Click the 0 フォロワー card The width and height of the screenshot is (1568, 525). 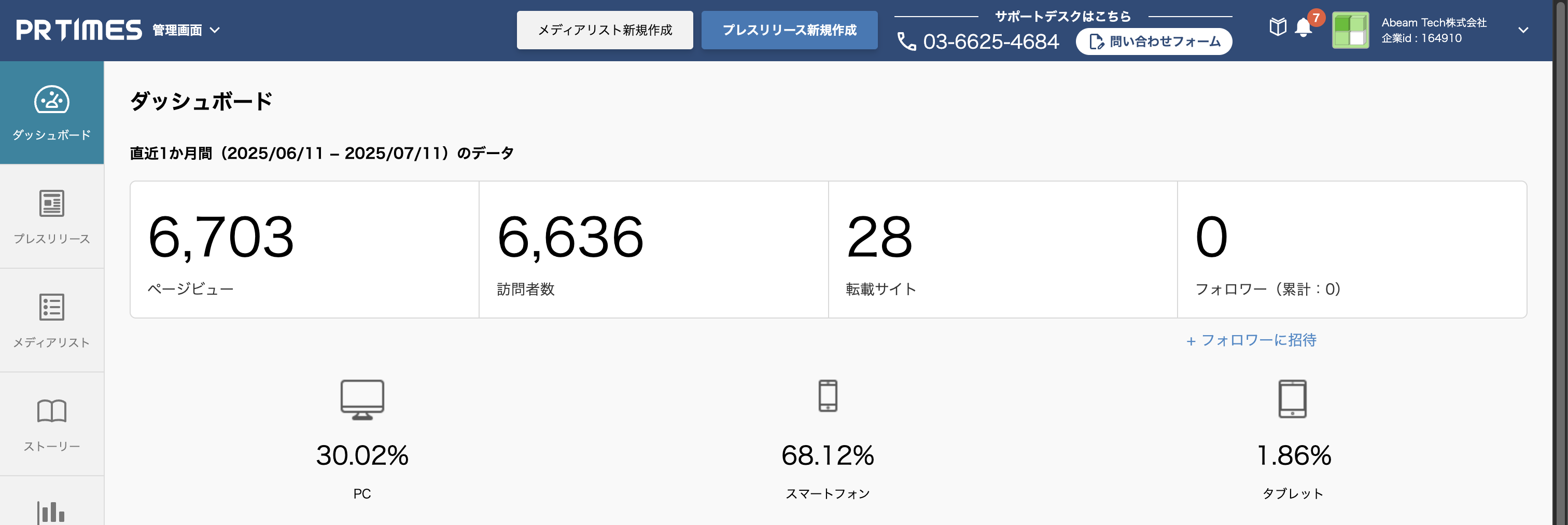point(1352,249)
